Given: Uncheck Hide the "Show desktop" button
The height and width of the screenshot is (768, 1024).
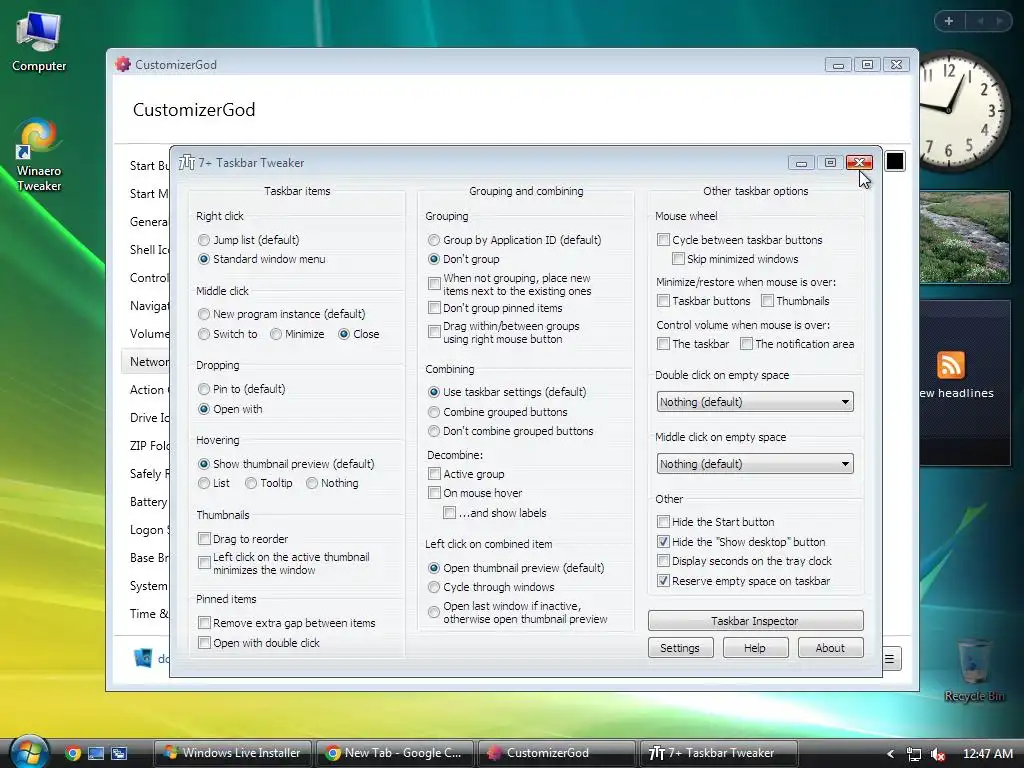Looking at the screenshot, I should (x=741, y=542).
